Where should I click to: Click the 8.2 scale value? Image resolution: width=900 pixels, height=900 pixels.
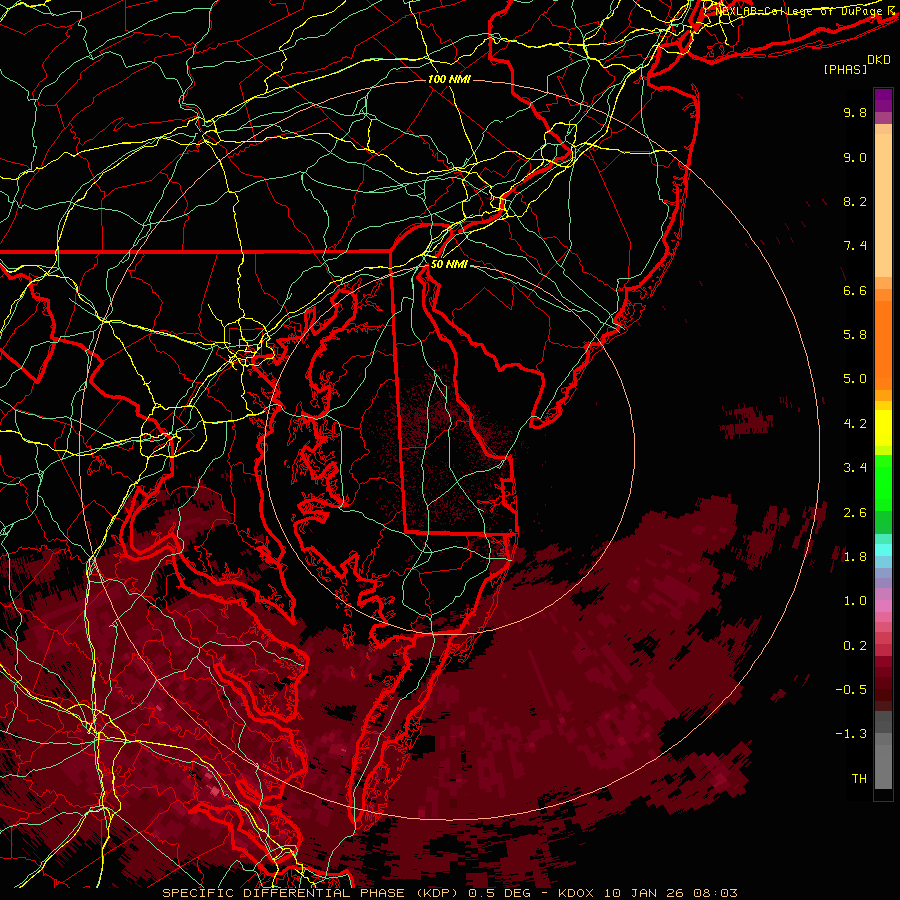pos(855,201)
